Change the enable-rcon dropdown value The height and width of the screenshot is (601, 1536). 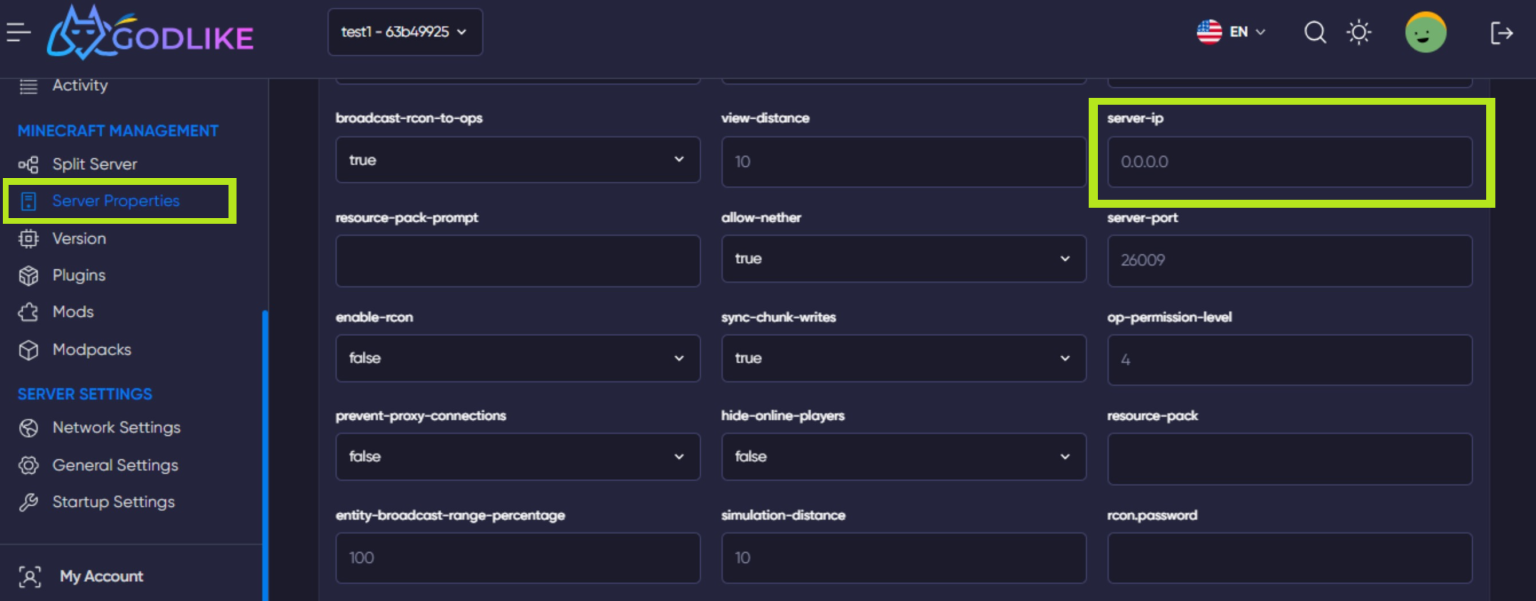pyautogui.click(x=518, y=358)
